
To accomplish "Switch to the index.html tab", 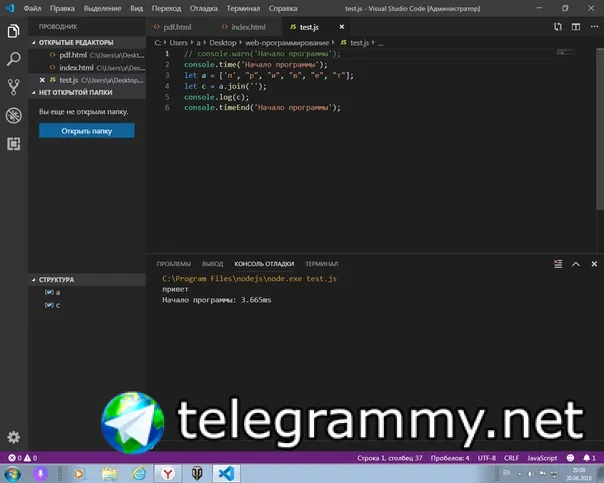I will click(248, 27).
